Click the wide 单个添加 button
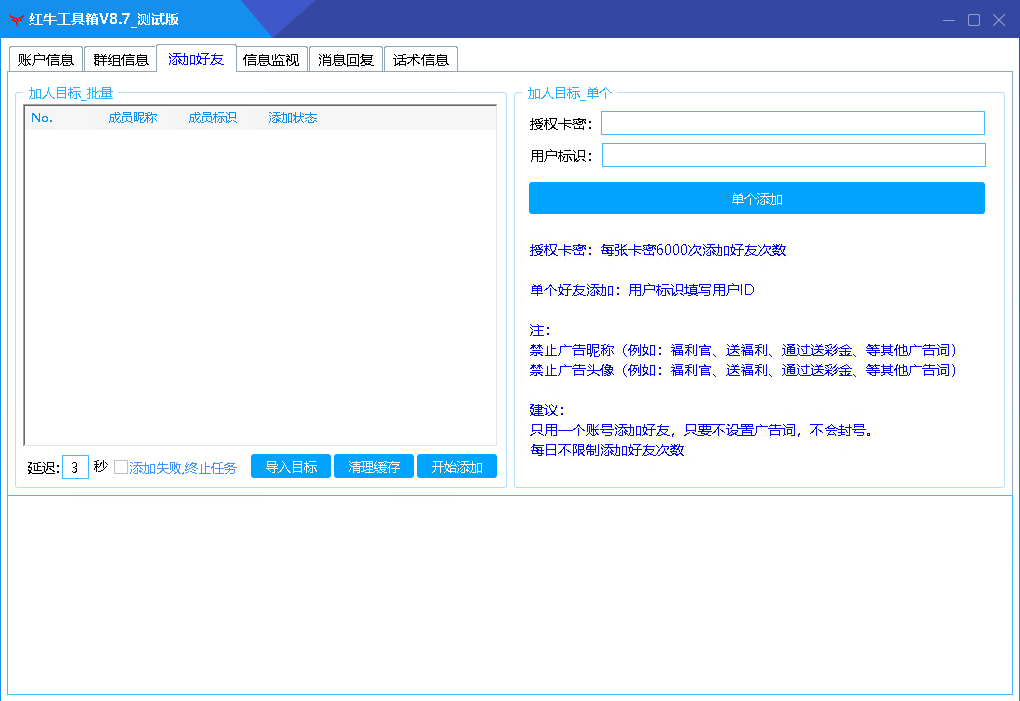1020x701 pixels. 756,198
